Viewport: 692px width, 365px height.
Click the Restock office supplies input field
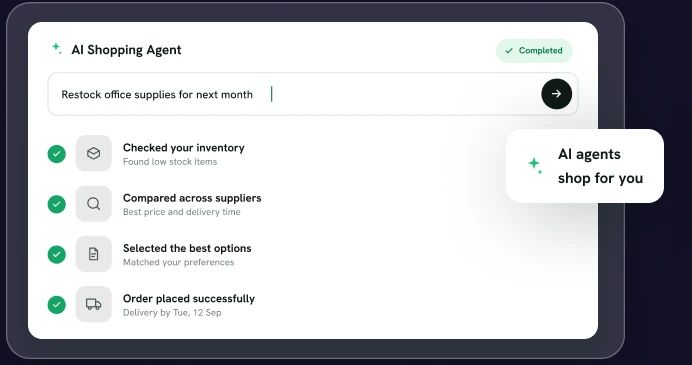coord(313,94)
